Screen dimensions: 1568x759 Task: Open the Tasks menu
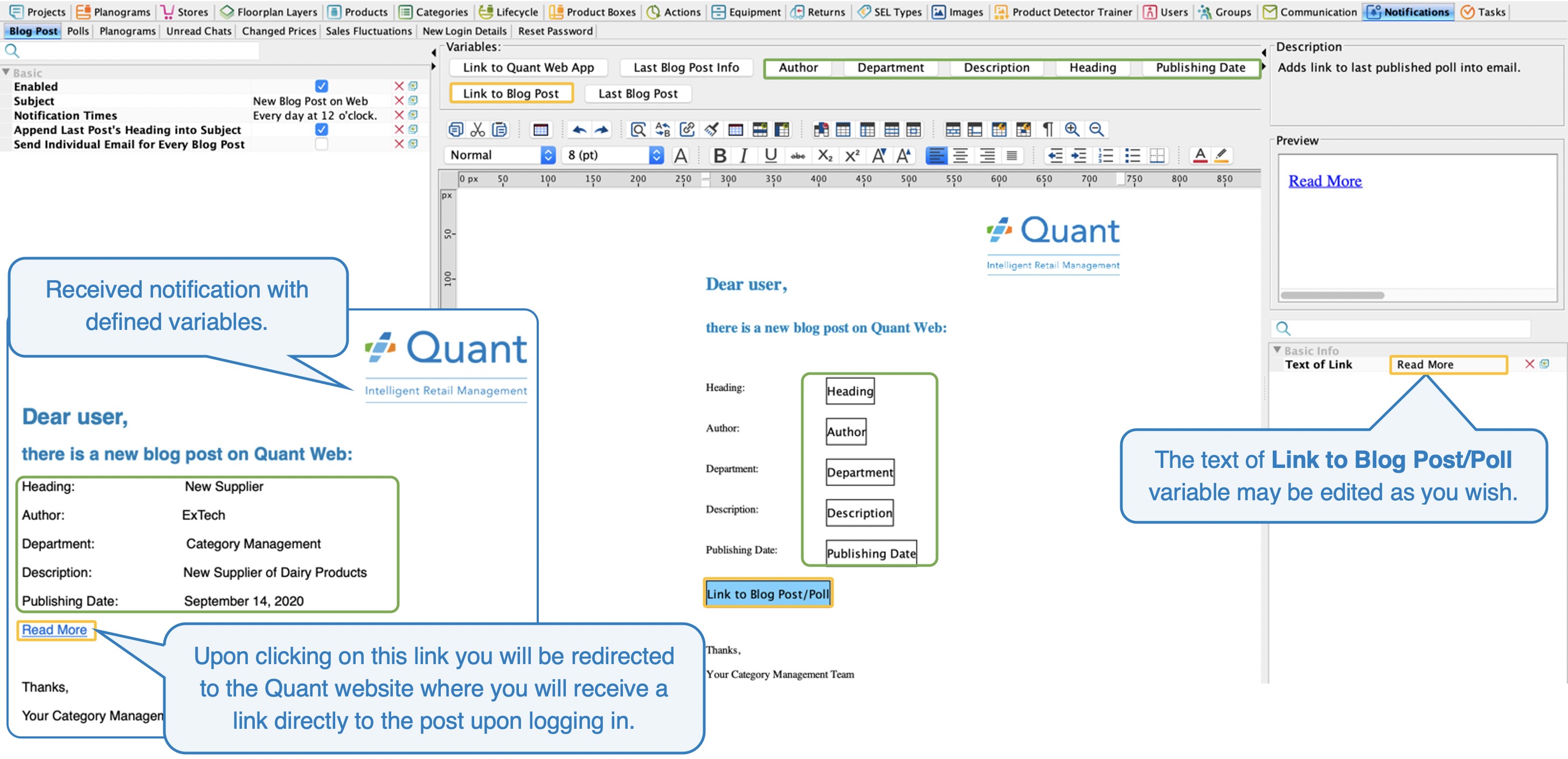pyautogui.click(x=1483, y=11)
